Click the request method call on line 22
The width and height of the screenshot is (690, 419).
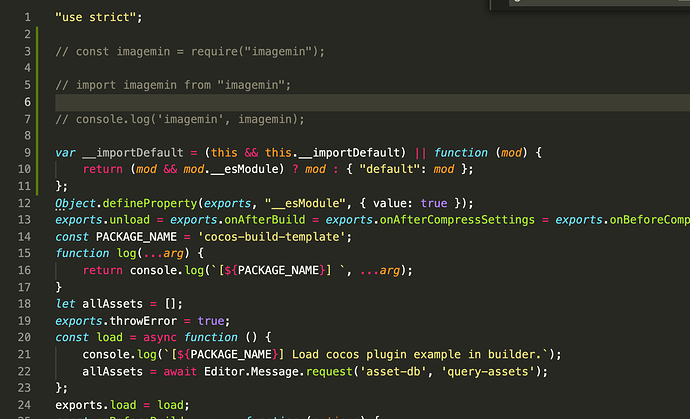click(329, 372)
